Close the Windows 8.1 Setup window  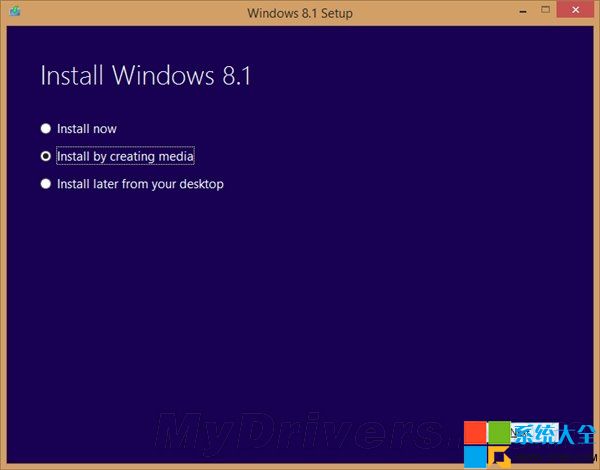click(576, 10)
